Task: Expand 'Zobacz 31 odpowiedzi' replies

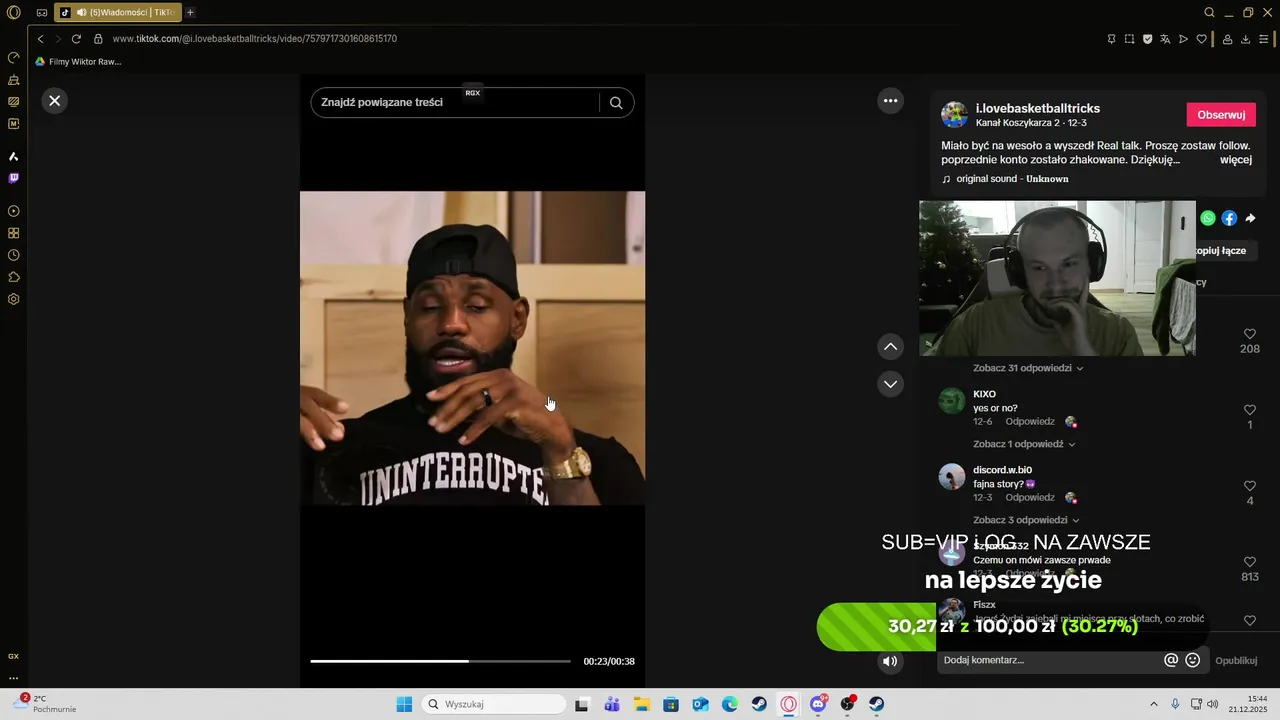Action: pos(1028,368)
